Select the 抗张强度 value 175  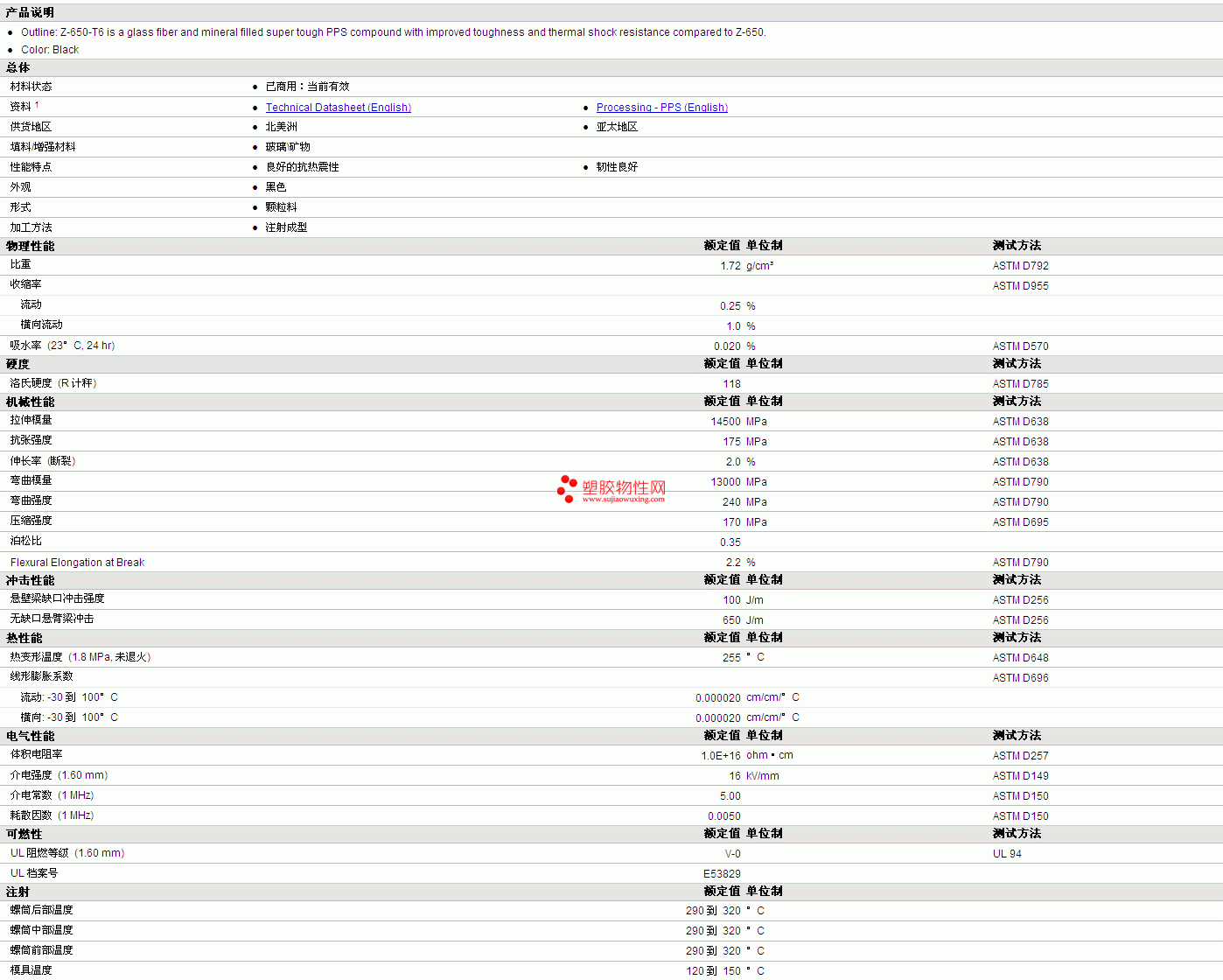pyautogui.click(x=732, y=442)
